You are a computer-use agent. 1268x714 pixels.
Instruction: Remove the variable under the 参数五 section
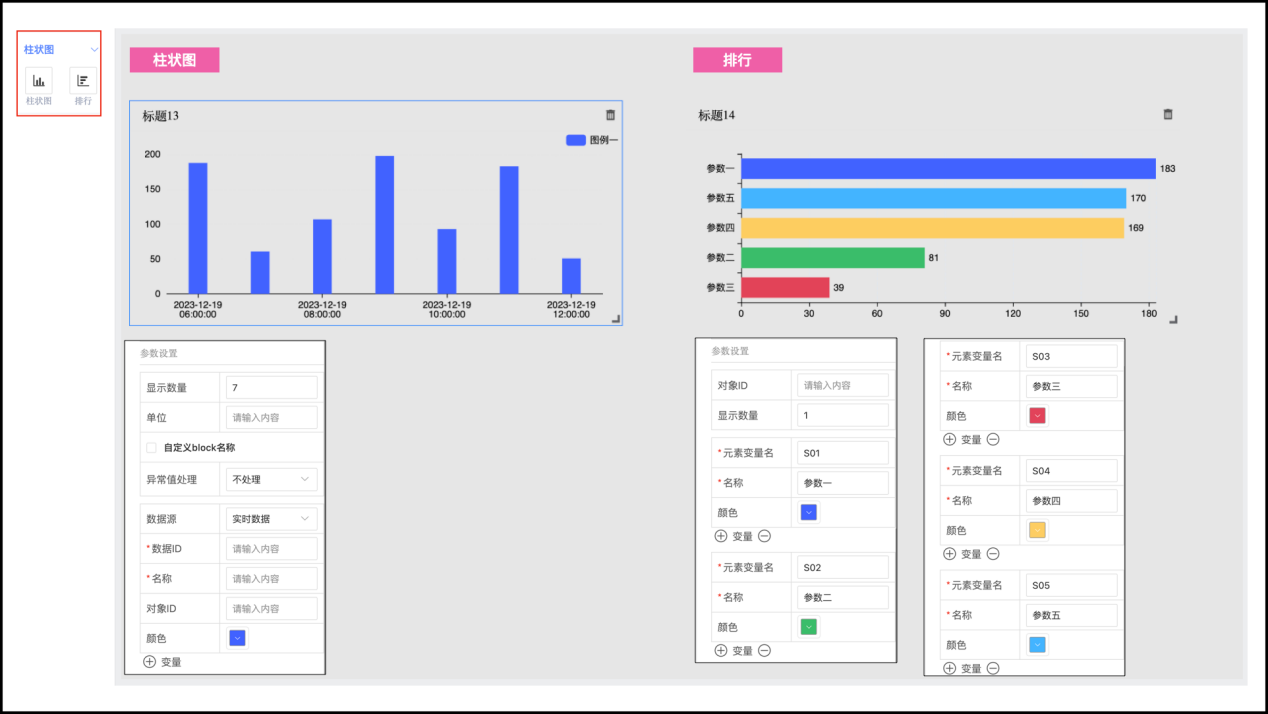point(993,668)
